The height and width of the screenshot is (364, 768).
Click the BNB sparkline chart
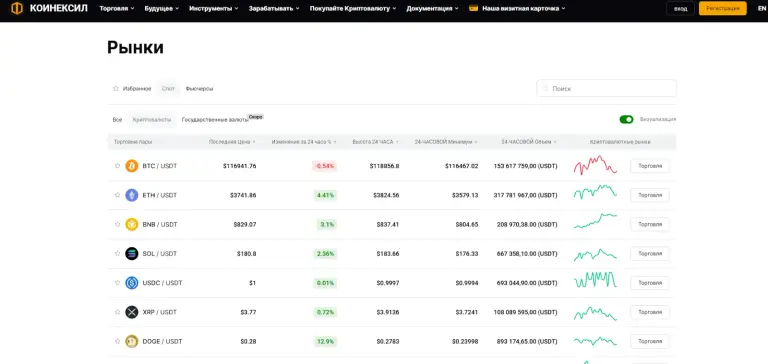coord(595,221)
